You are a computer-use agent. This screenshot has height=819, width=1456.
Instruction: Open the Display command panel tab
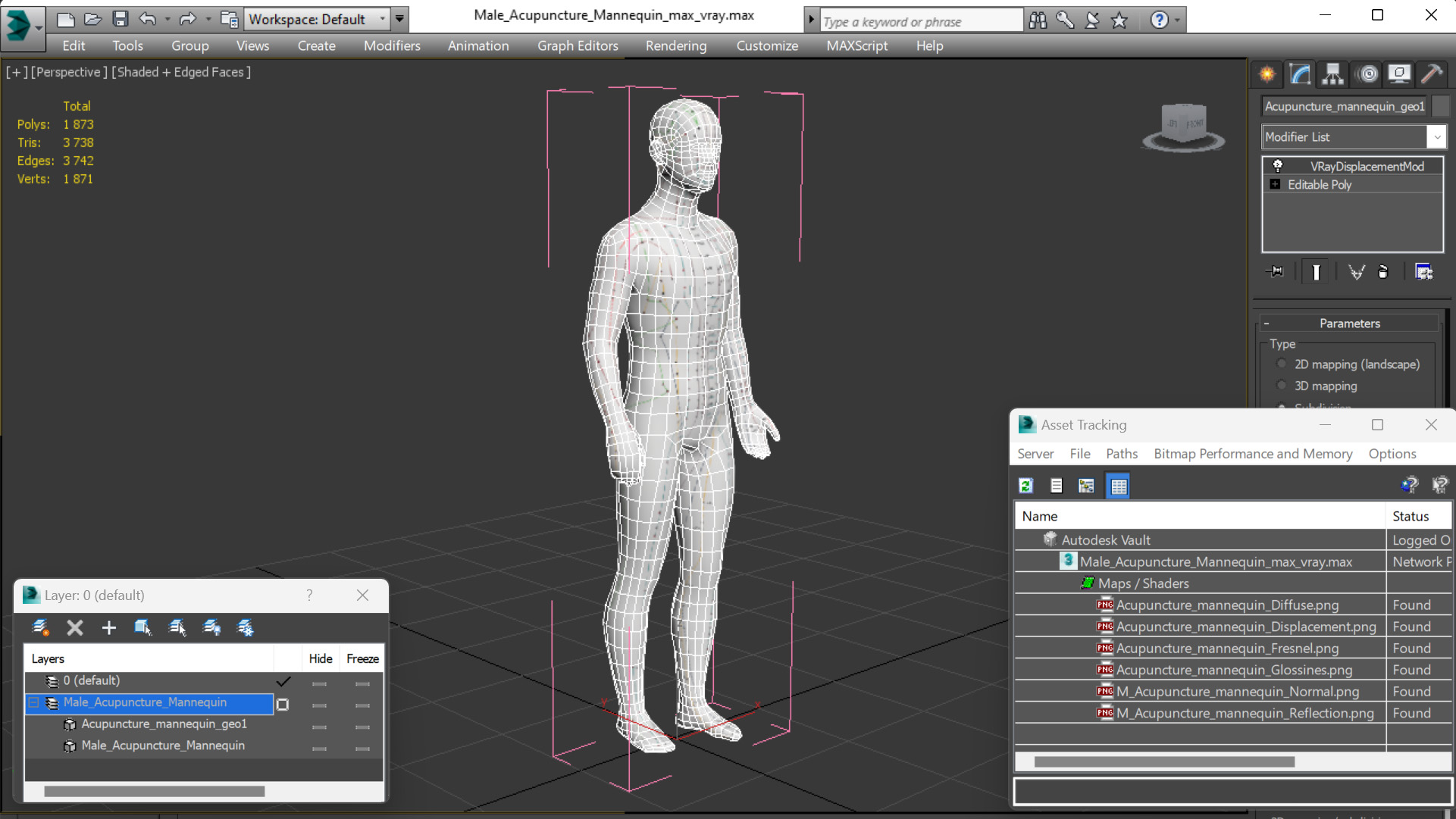pyautogui.click(x=1399, y=74)
